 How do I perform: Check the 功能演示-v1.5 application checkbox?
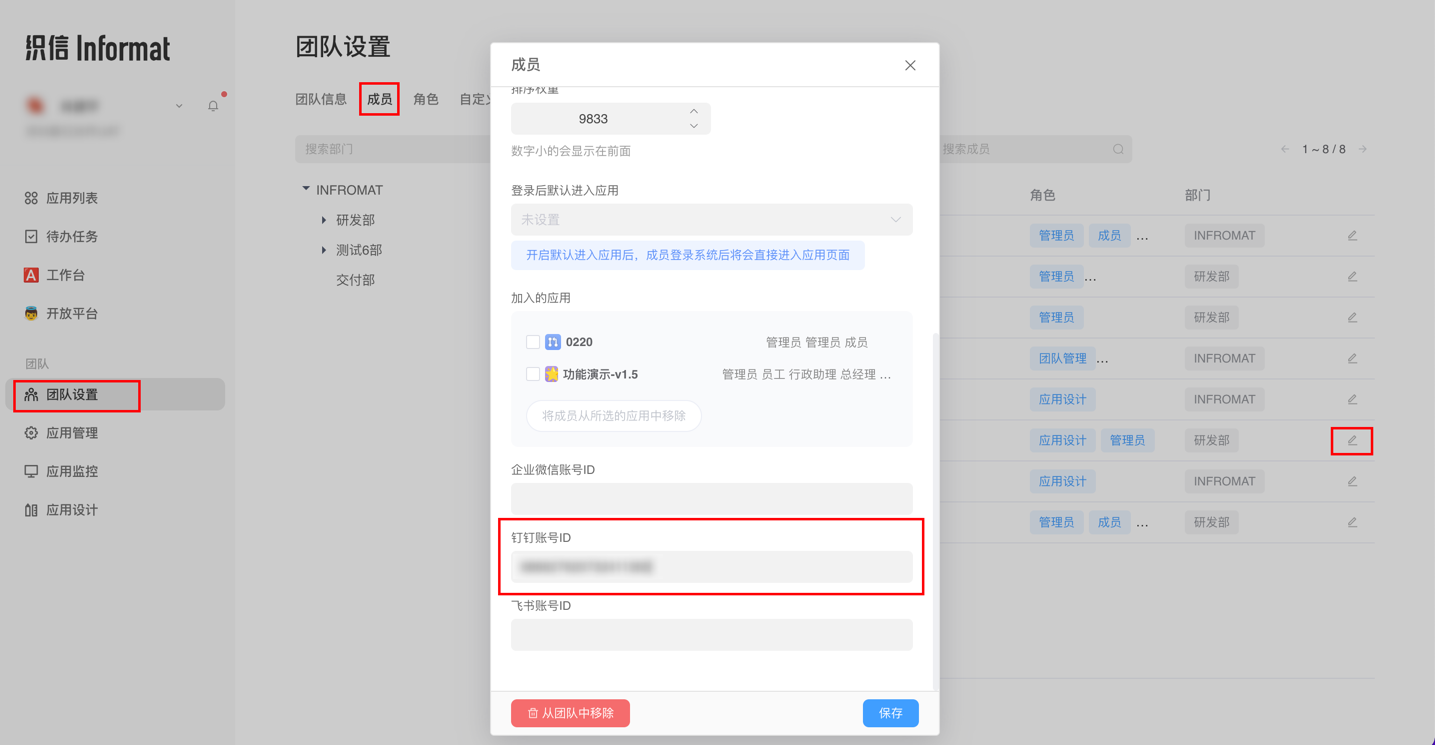[533, 376]
